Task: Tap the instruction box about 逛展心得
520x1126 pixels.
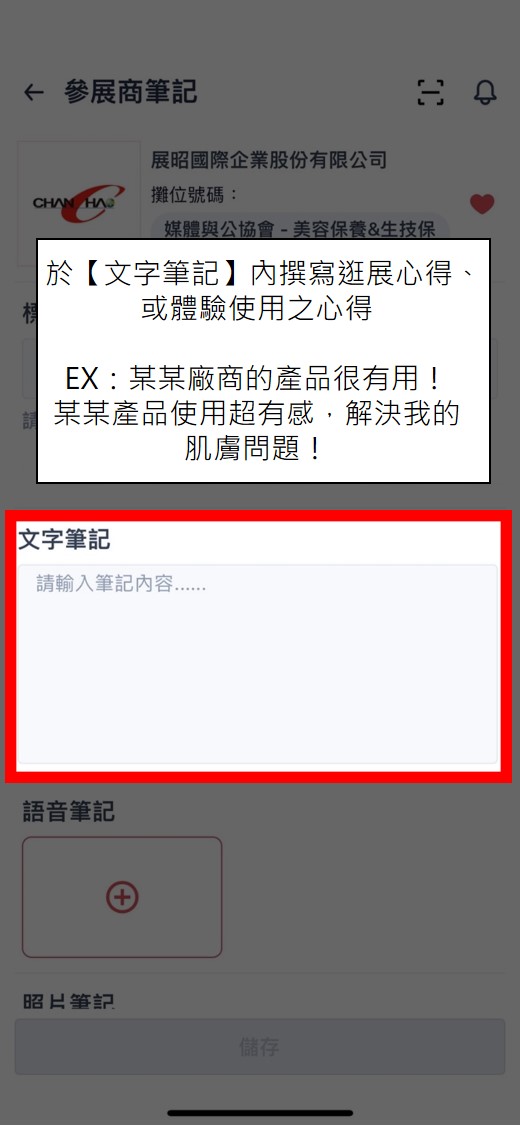Action: [x=264, y=360]
